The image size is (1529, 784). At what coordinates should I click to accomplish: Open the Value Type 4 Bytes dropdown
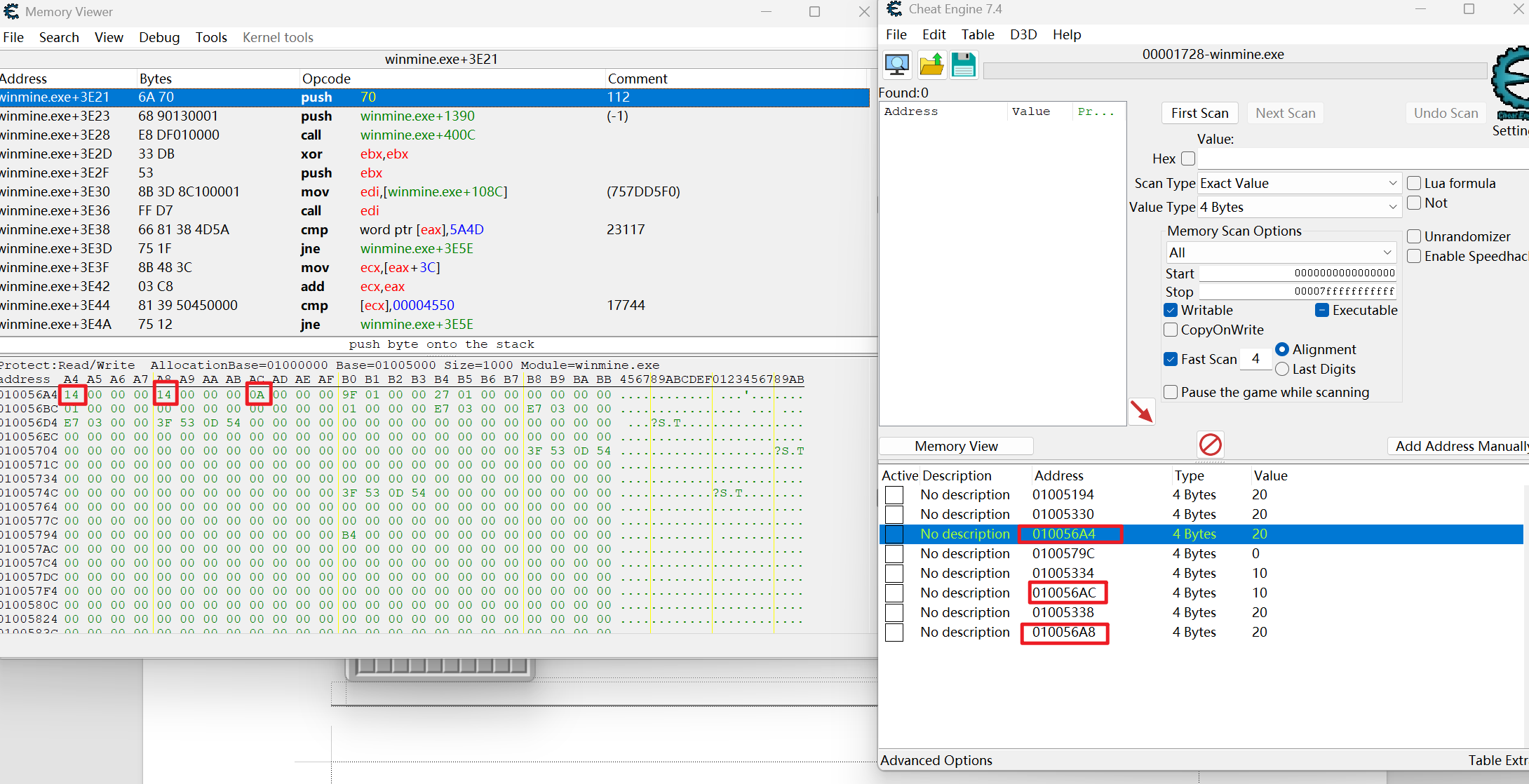pos(1300,207)
